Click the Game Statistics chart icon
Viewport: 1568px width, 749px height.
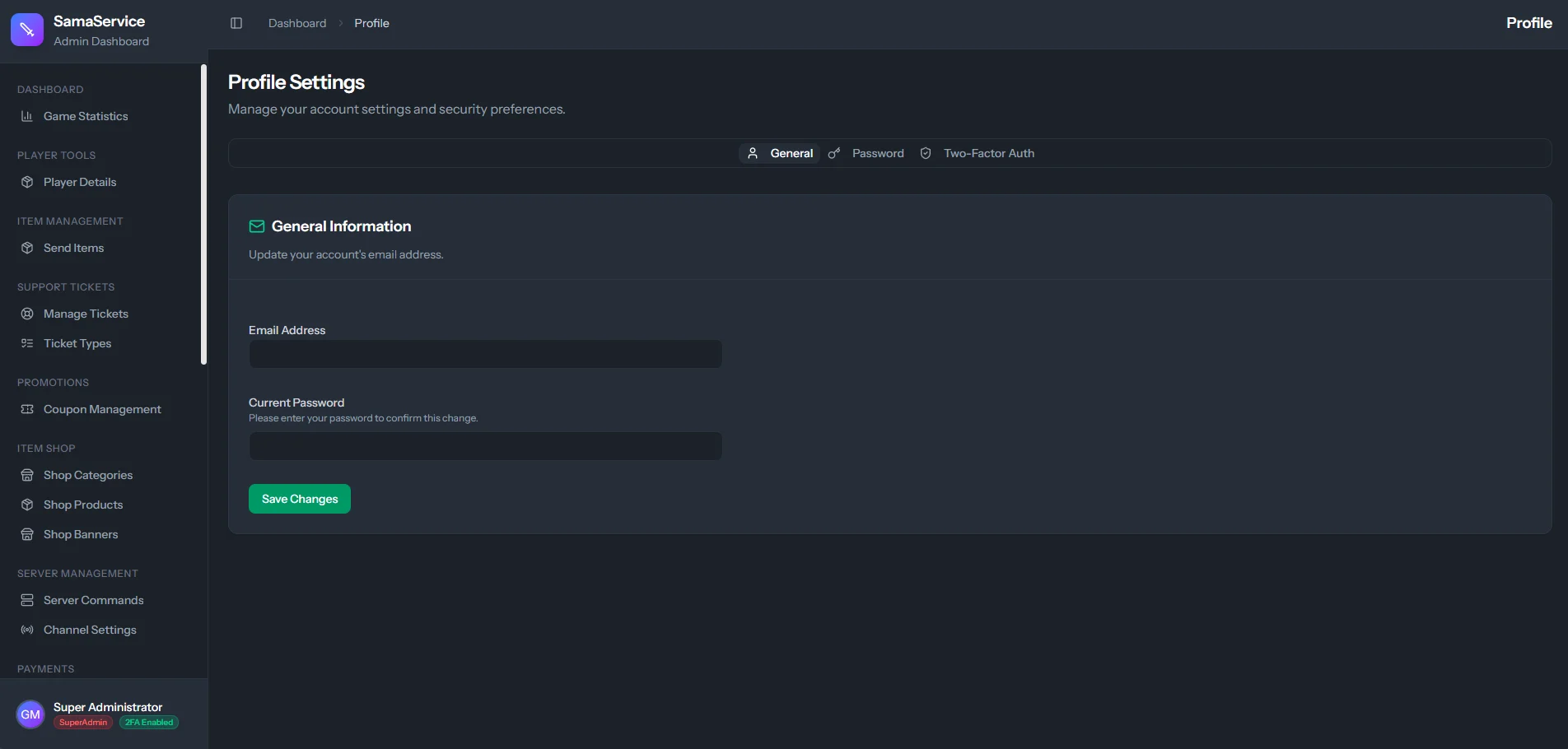(x=27, y=116)
